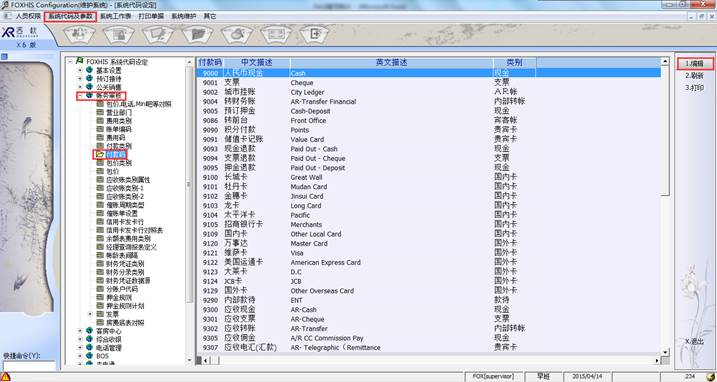Click the folder-shaped toolbar icon
Screen dimensions: 717x382
coord(198,34)
